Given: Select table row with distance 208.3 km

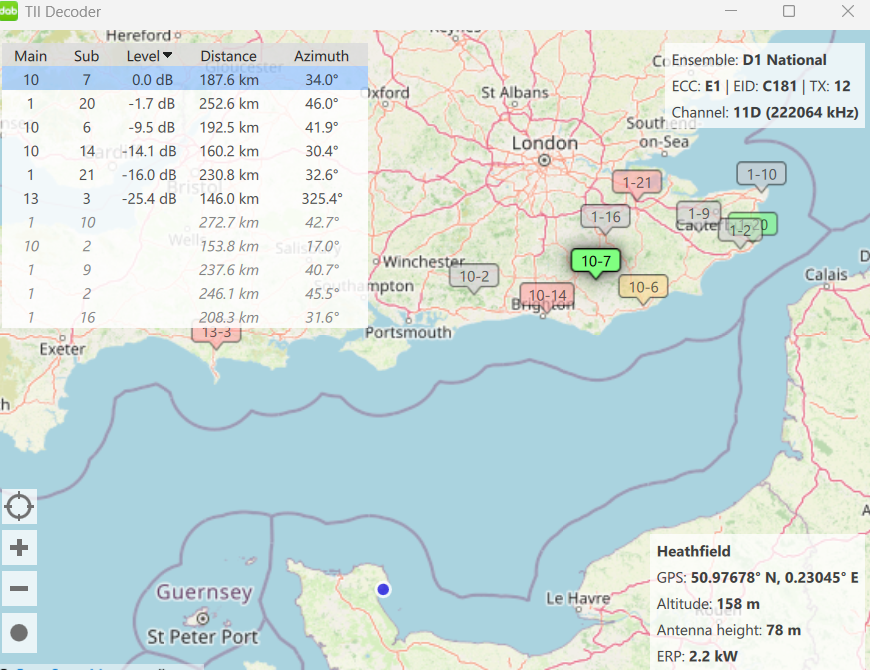Looking at the screenshot, I should click(x=185, y=317).
